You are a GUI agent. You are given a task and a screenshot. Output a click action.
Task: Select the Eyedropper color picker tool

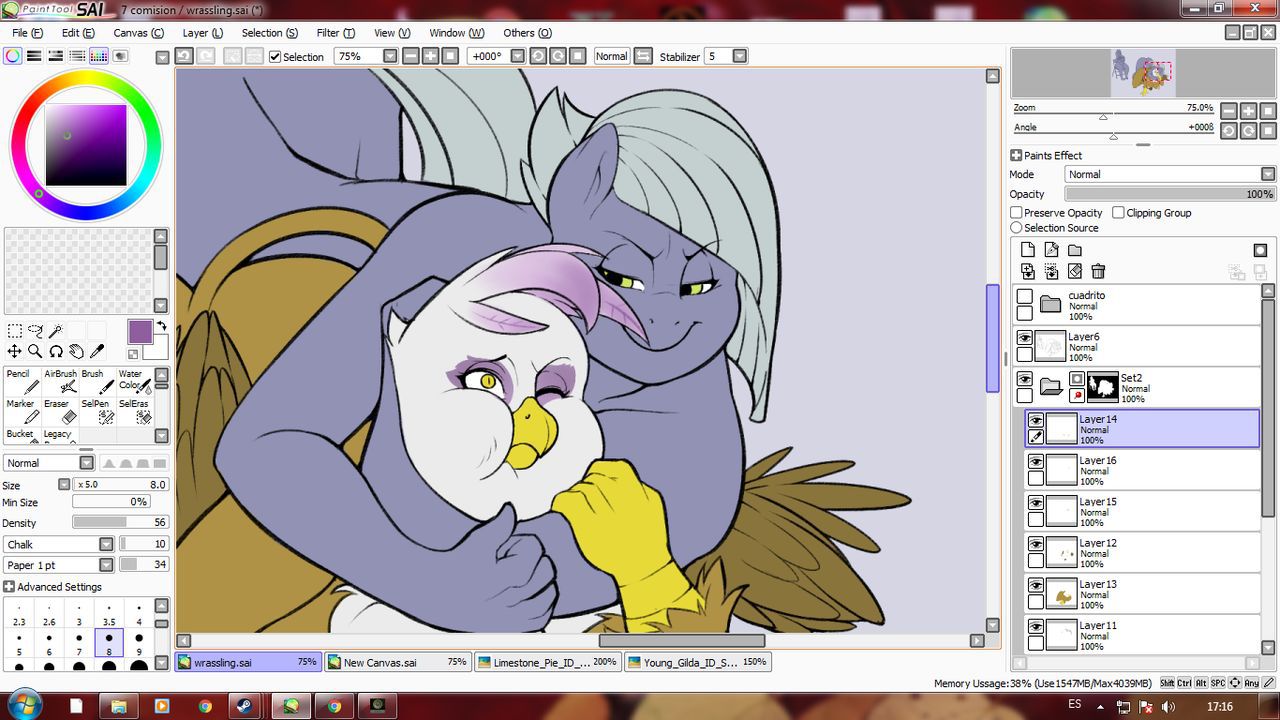[x=97, y=351]
